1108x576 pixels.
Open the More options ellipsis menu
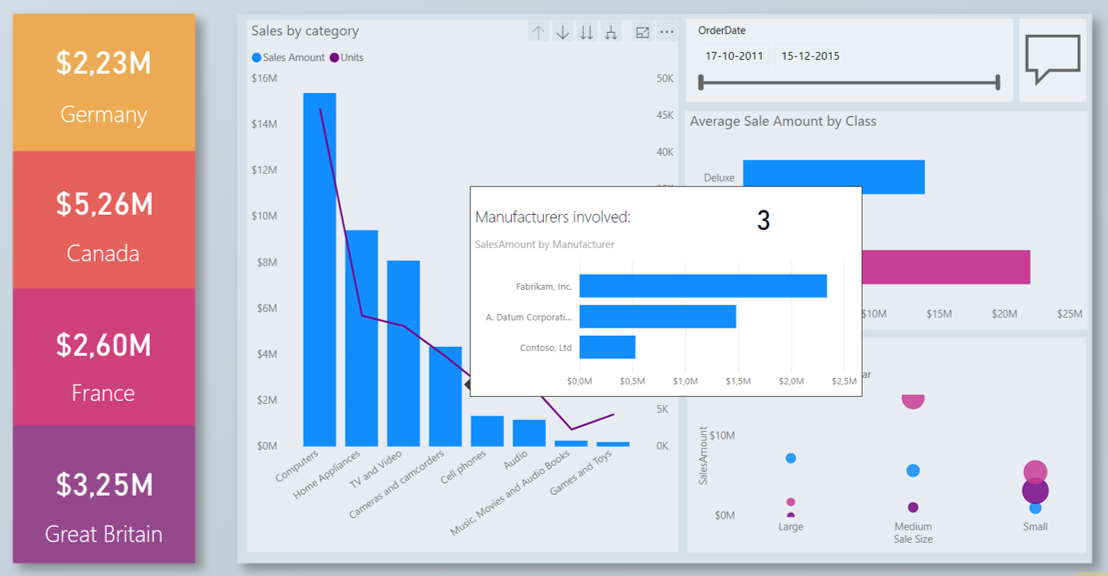(666, 32)
